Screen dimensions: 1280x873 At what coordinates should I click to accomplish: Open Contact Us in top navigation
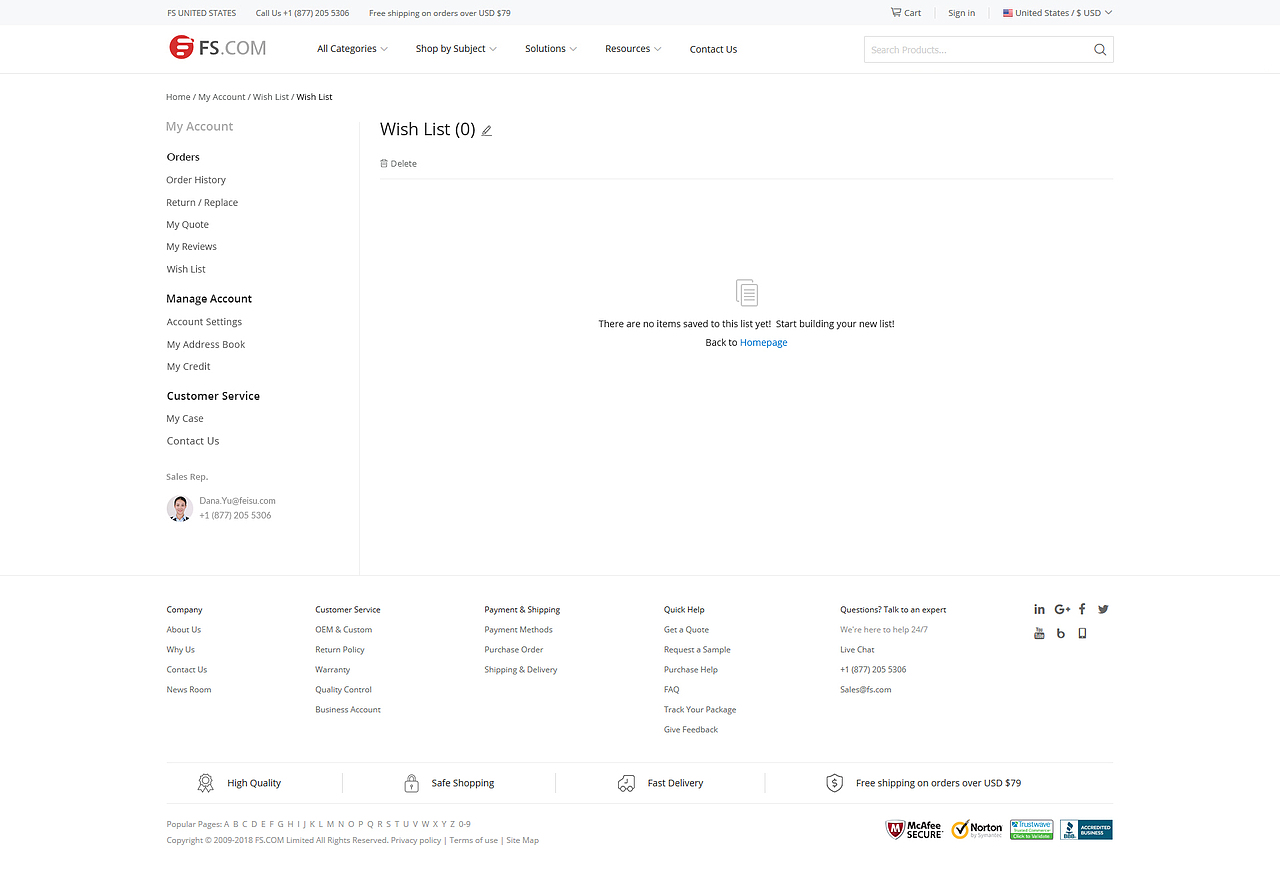click(713, 49)
